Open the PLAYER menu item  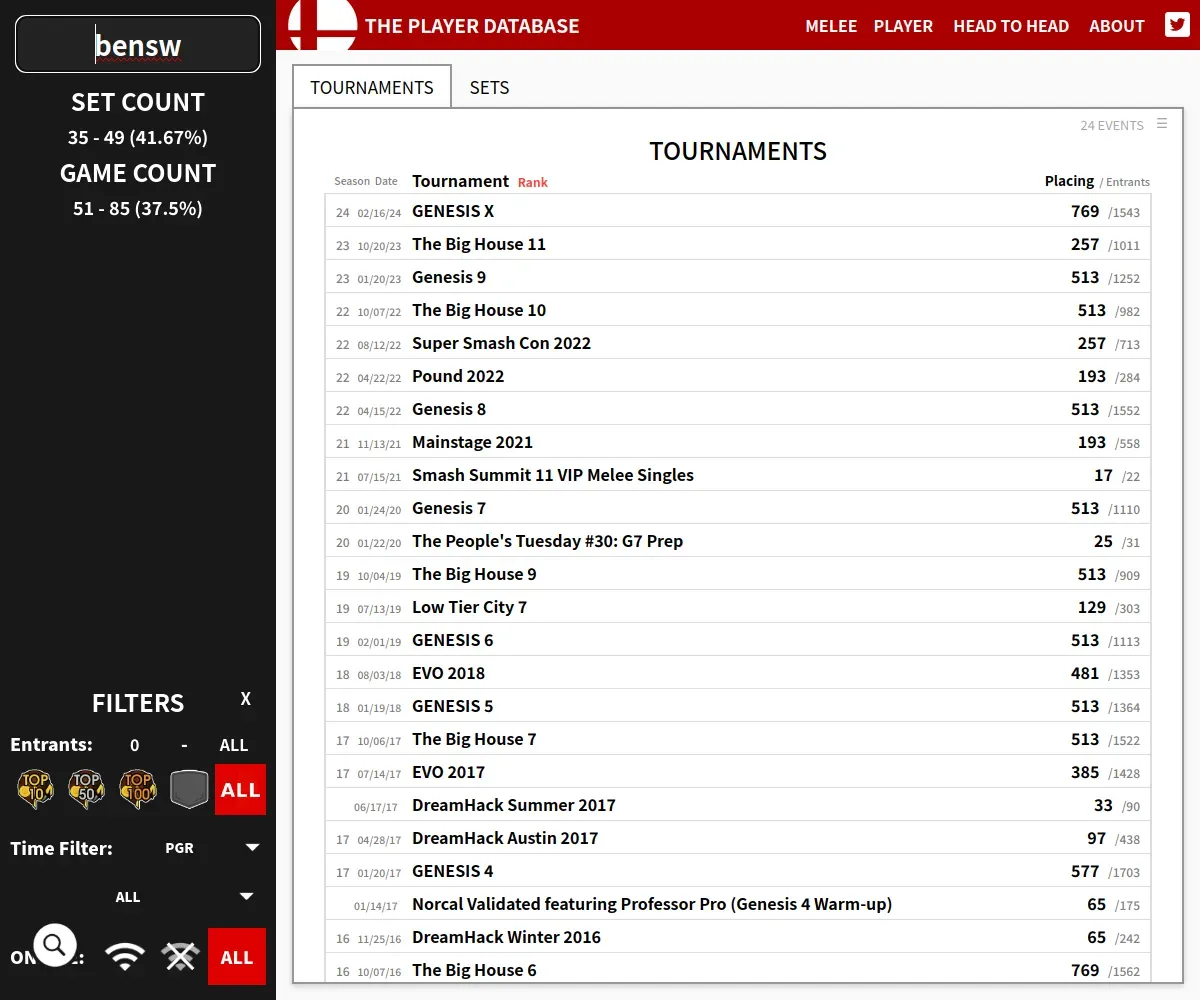point(903,26)
